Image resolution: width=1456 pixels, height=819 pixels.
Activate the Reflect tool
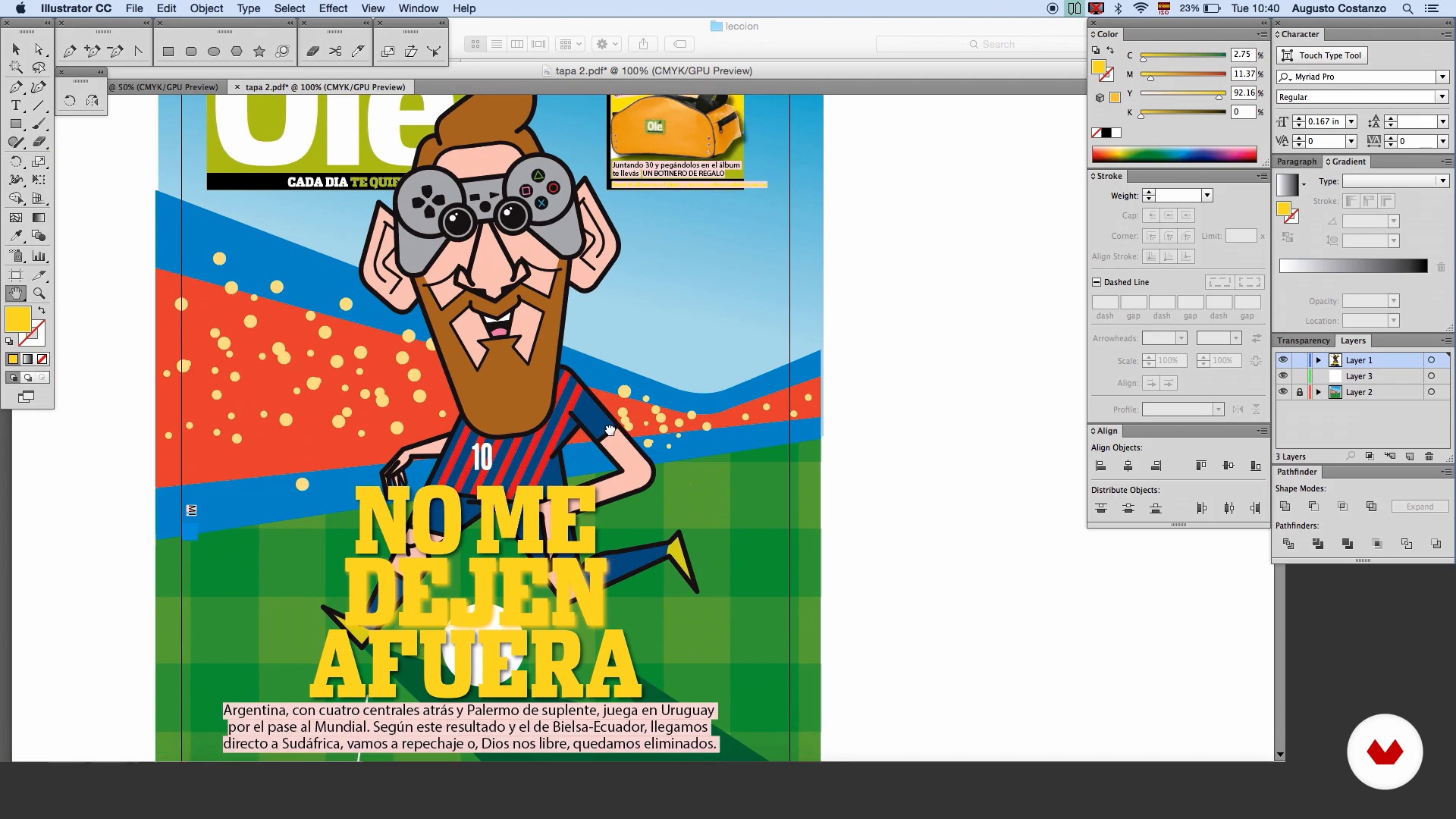pyautogui.click(x=93, y=101)
